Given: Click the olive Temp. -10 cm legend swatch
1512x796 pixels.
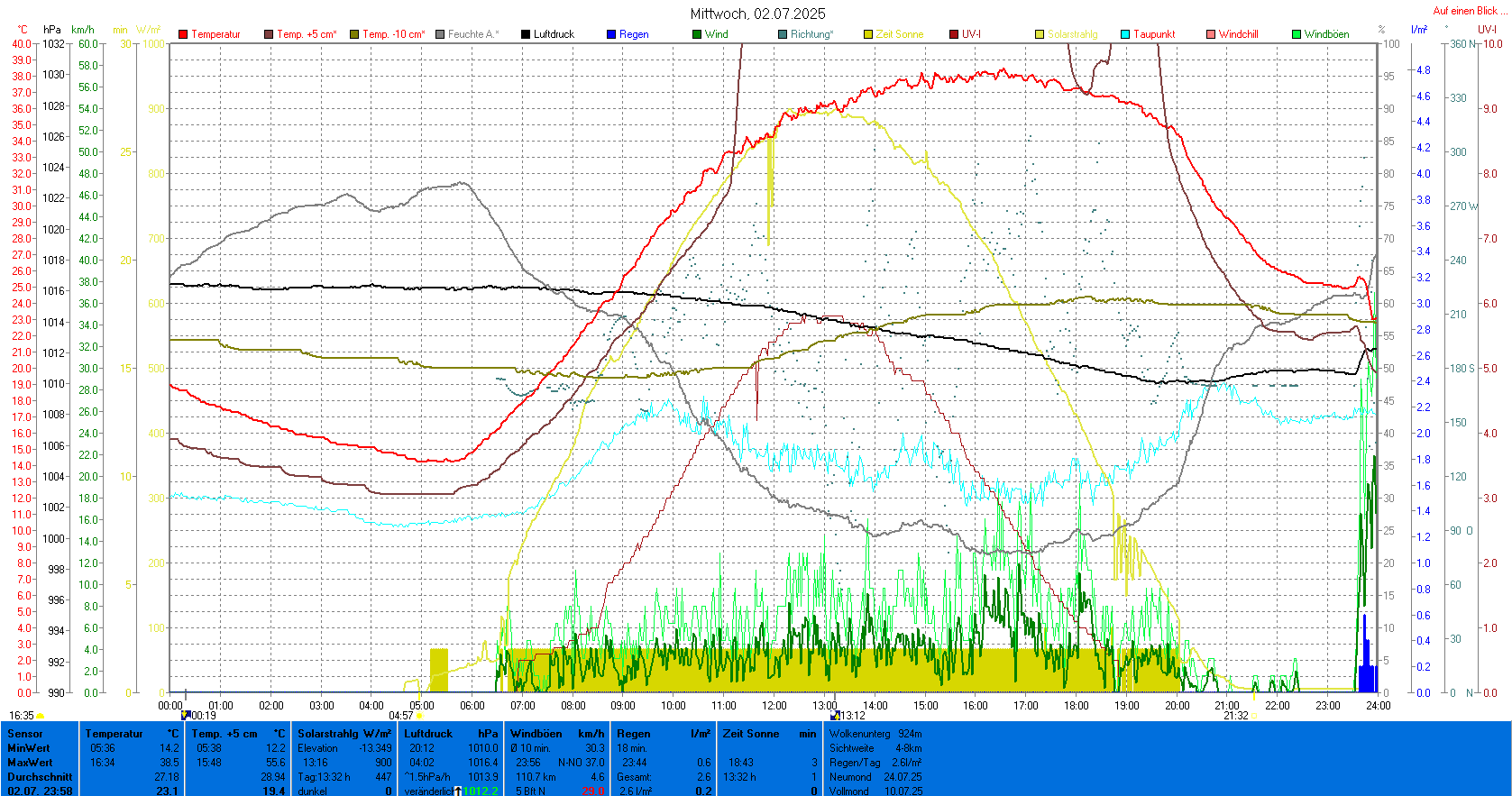Looking at the screenshot, I should click(x=354, y=34).
